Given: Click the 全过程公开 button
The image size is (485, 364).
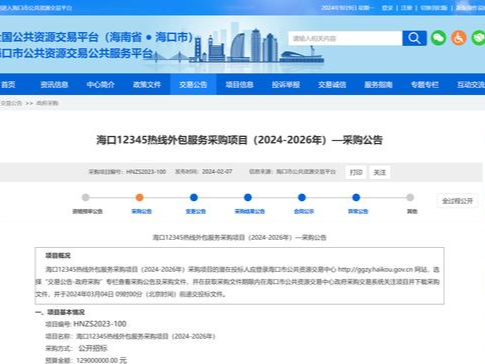Looking at the screenshot, I should pos(457,201).
